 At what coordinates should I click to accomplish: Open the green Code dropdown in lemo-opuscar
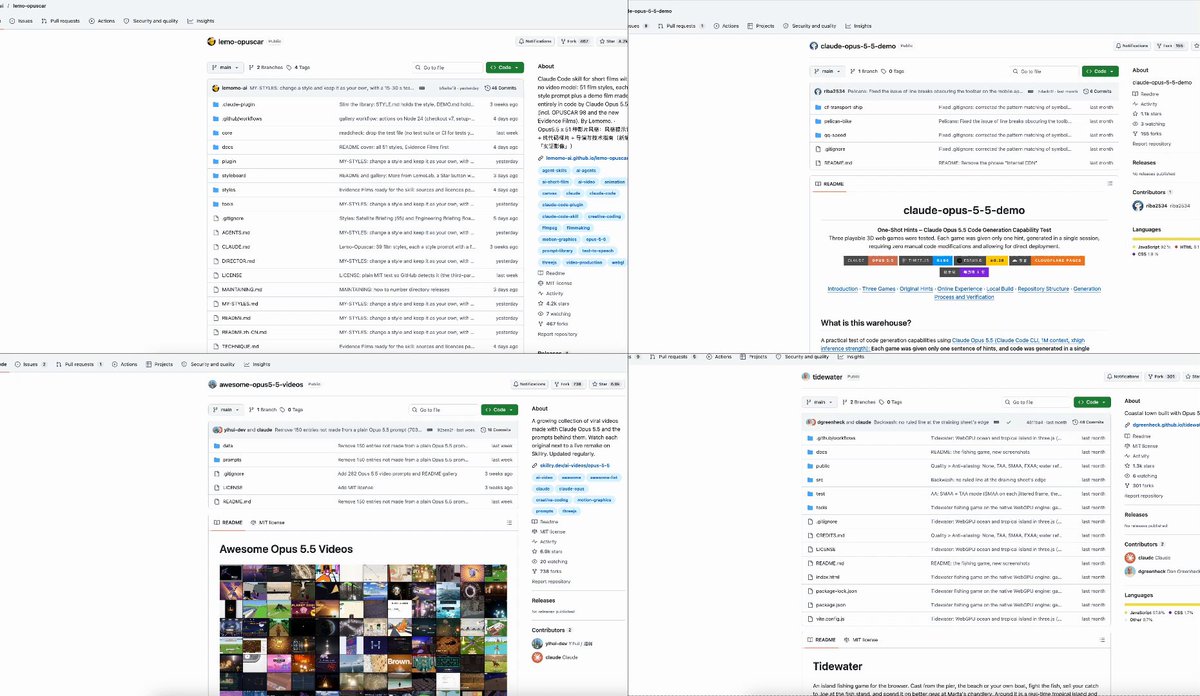point(505,67)
